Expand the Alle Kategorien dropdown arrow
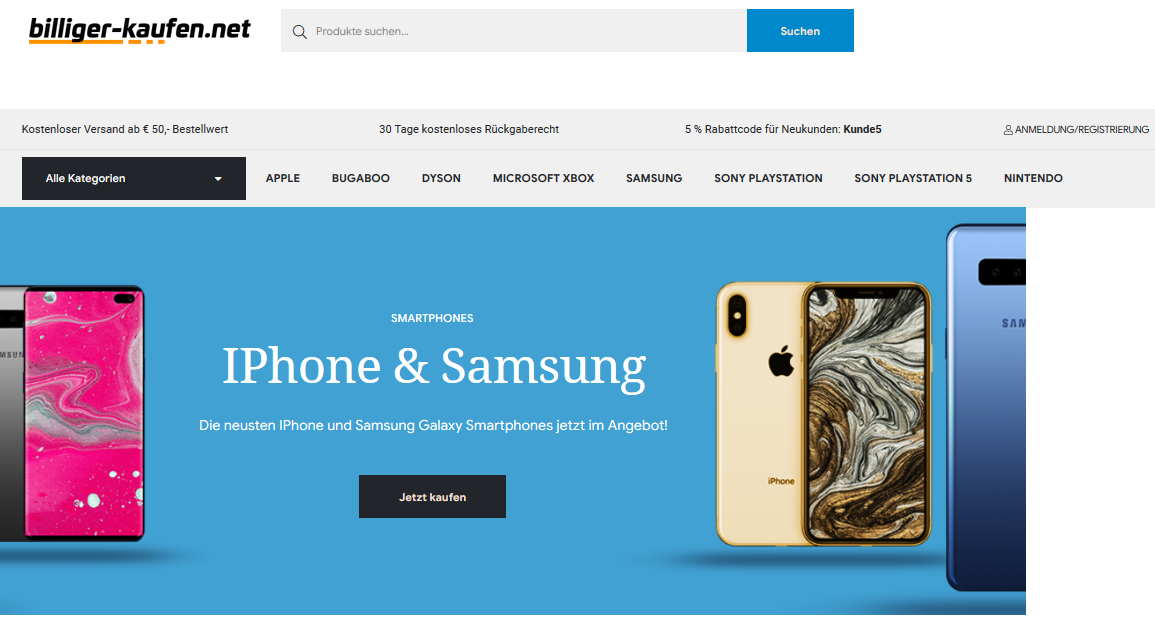This screenshot has height=624, width=1155. pyautogui.click(x=218, y=179)
